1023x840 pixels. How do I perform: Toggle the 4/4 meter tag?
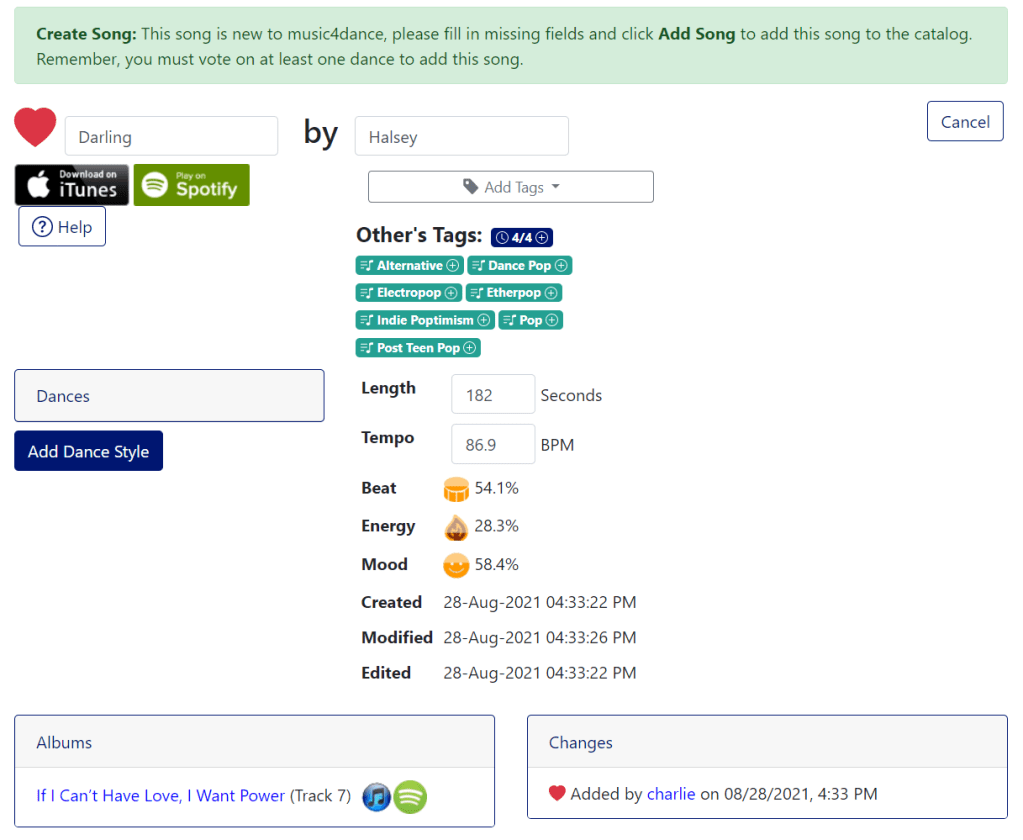[521, 238]
